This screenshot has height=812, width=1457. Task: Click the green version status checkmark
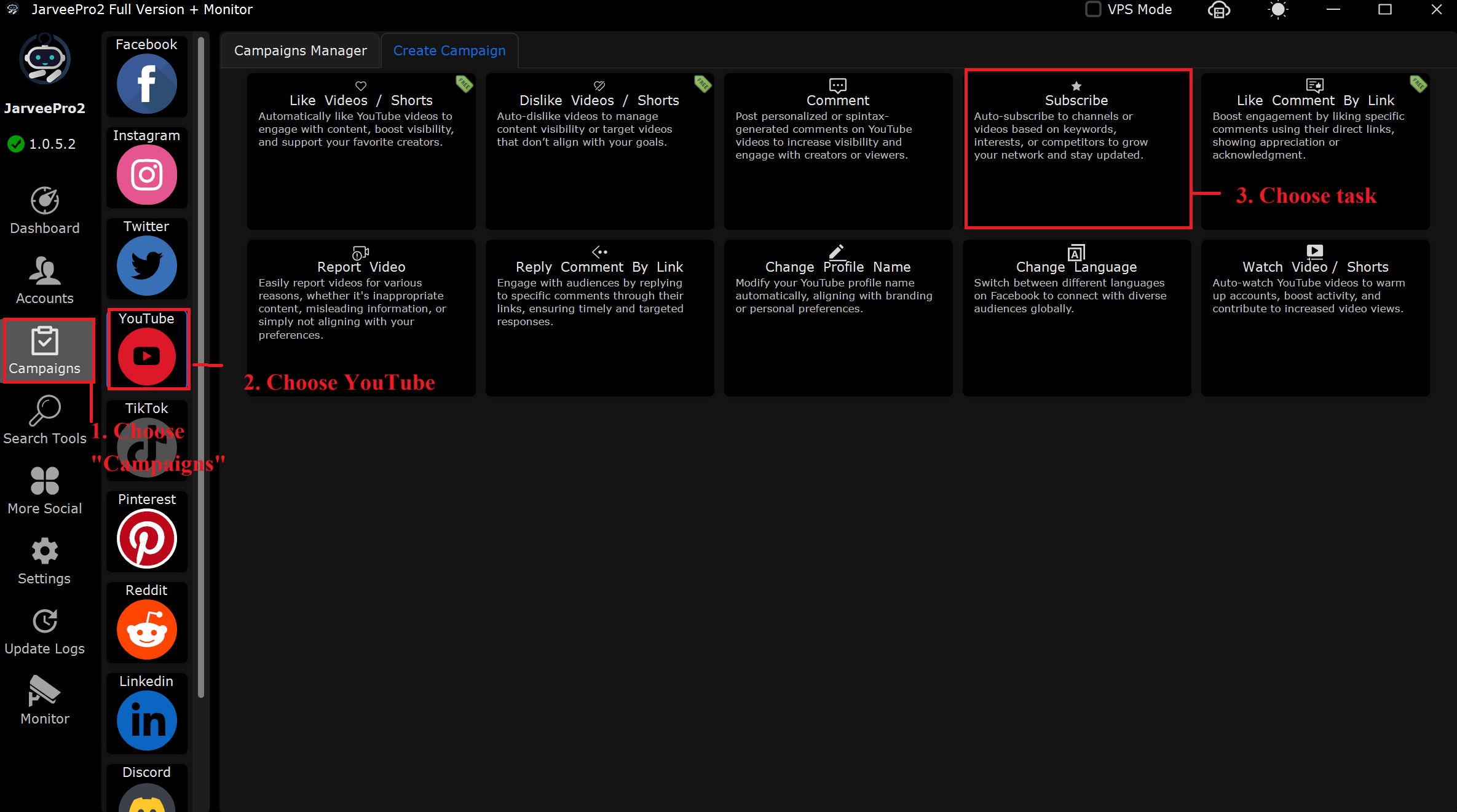(16, 144)
